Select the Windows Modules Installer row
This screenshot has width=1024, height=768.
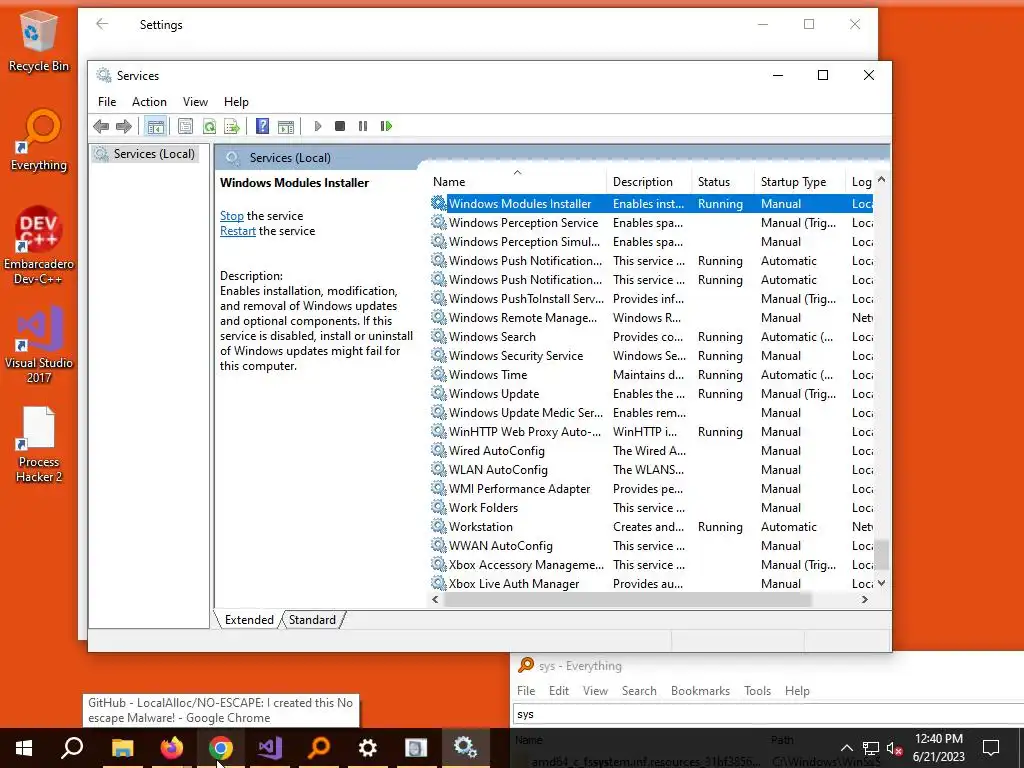point(651,204)
